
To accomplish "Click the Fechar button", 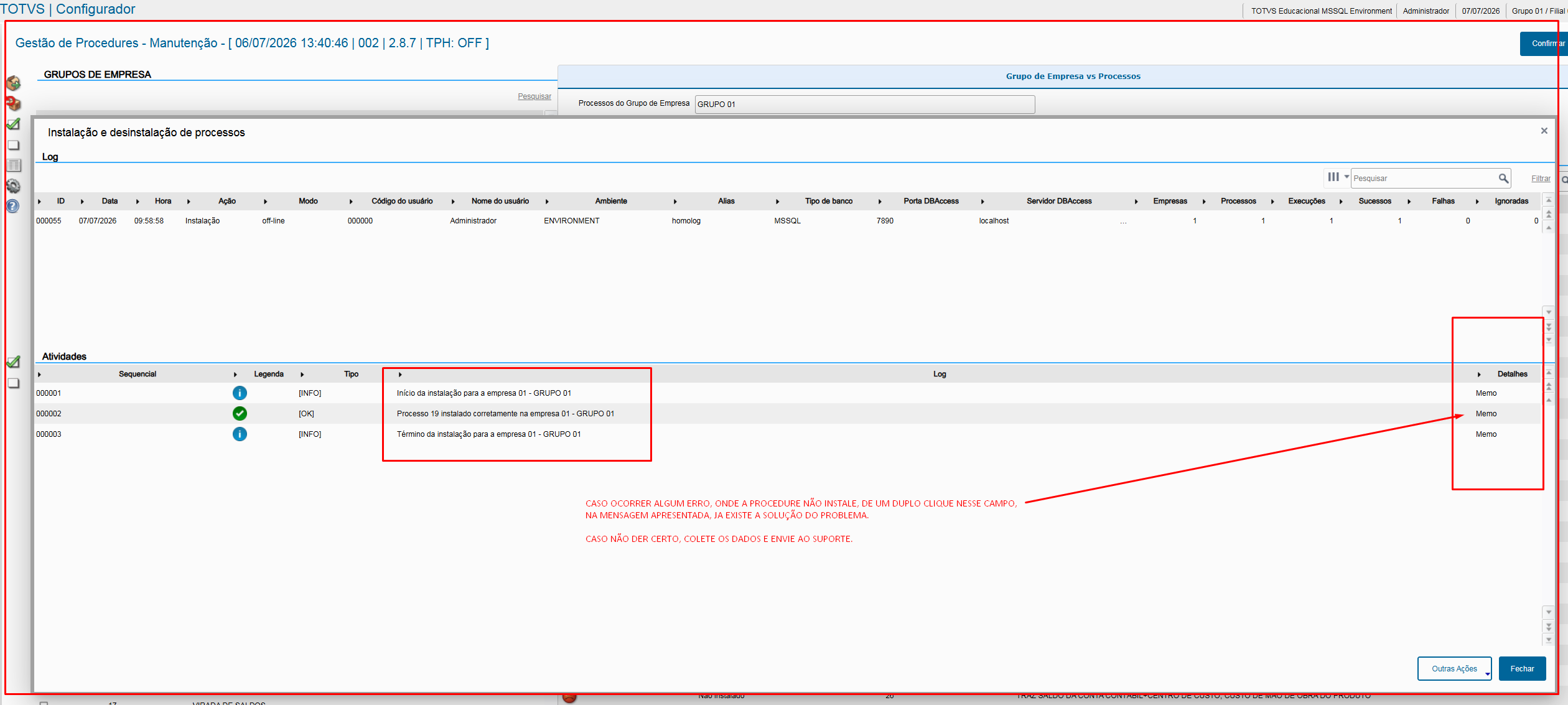I will pyautogui.click(x=1522, y=669).
